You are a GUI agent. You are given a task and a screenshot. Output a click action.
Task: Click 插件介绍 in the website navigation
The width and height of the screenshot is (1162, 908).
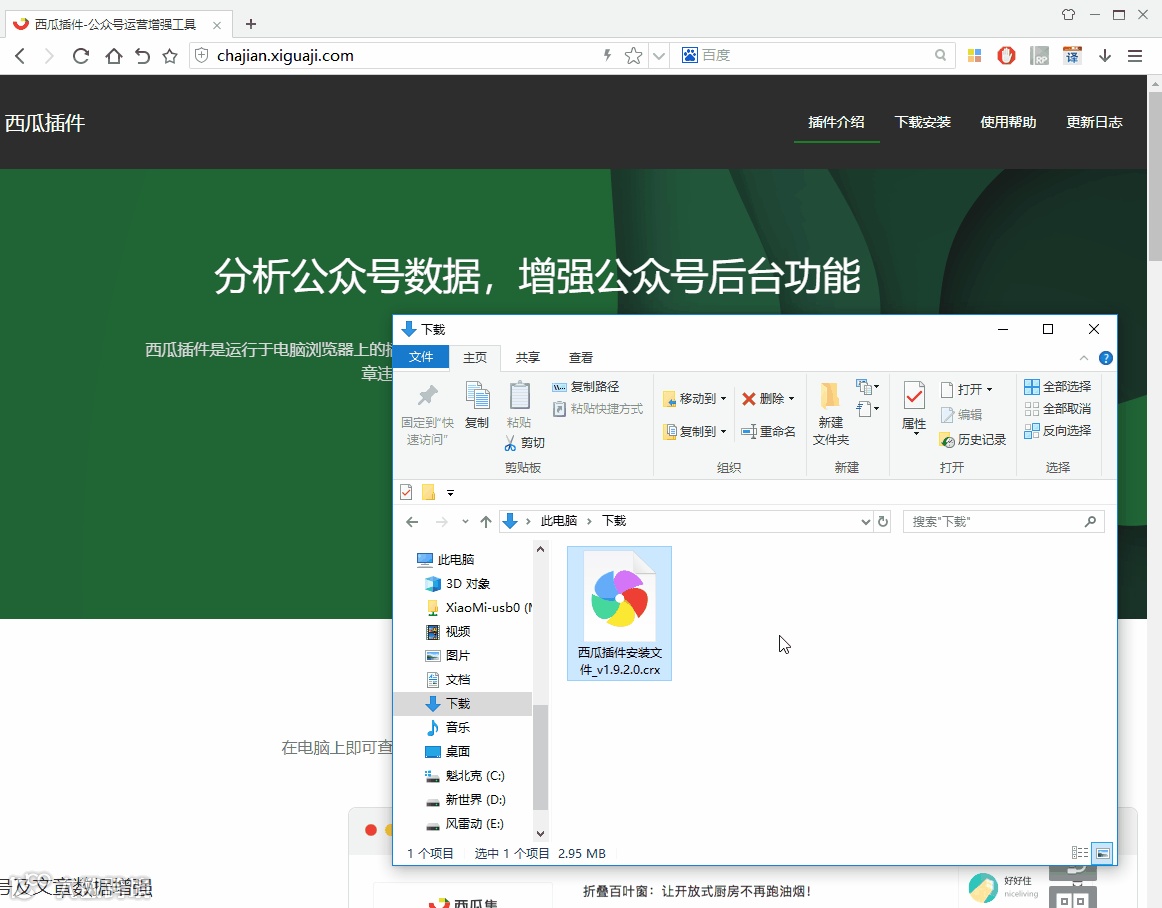[x=837, y=122]
